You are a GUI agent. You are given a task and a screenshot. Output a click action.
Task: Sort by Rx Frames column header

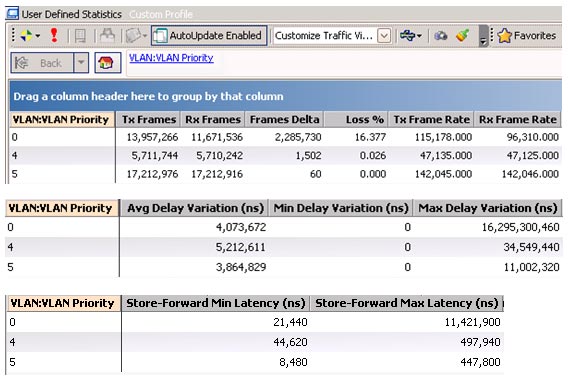pos(213,120)
